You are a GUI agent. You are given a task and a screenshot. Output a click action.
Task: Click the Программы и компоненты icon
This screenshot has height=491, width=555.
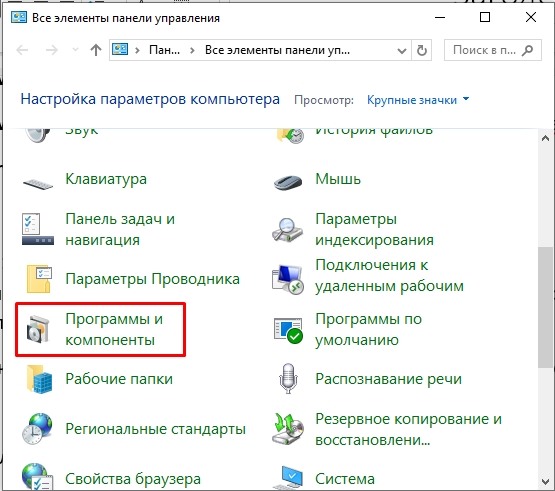[x=38, y=329]
